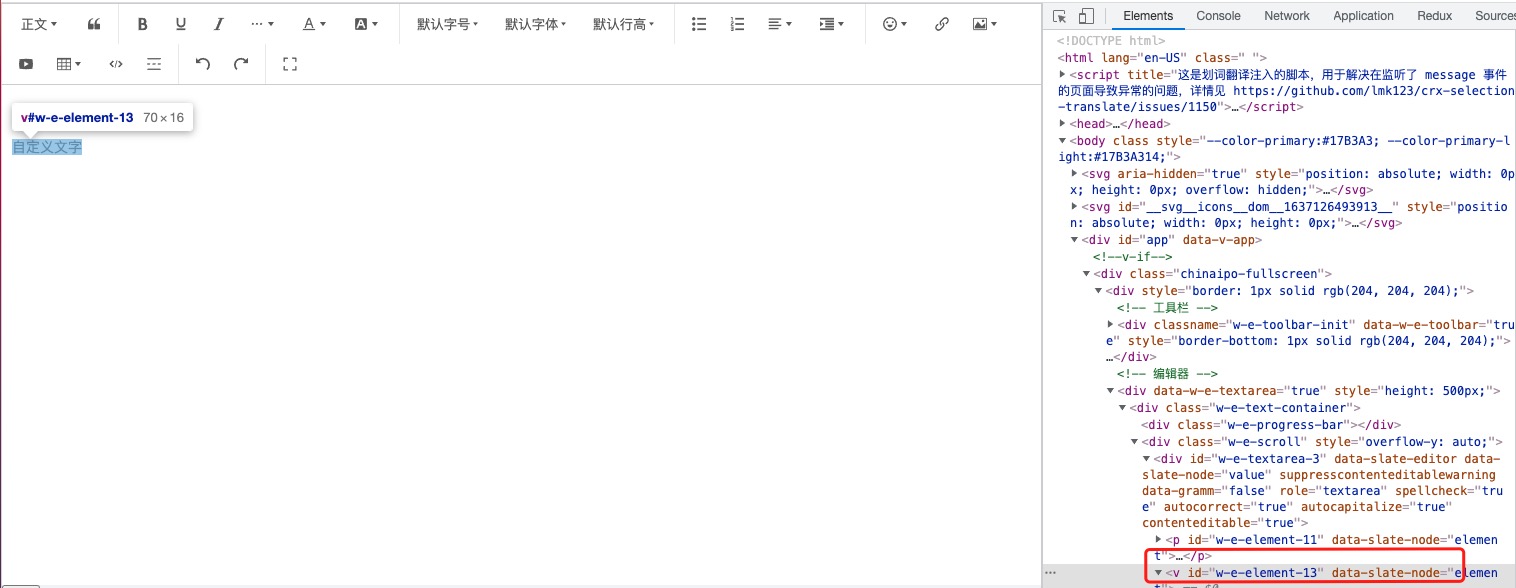Insert a numbered list
Viewport: 1516px width, 588px height.
point(738,24)
